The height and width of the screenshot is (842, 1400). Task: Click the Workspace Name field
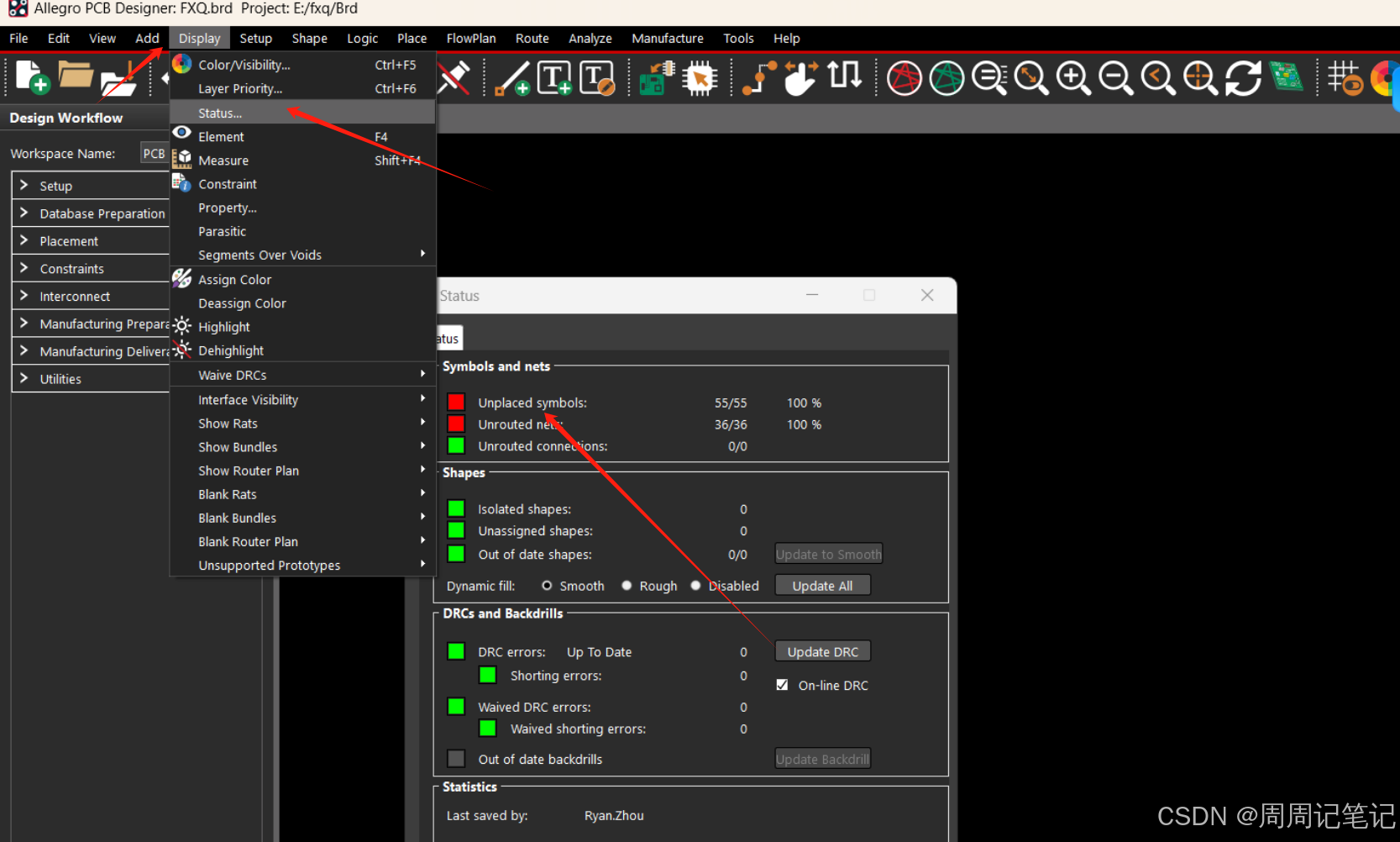155,153
